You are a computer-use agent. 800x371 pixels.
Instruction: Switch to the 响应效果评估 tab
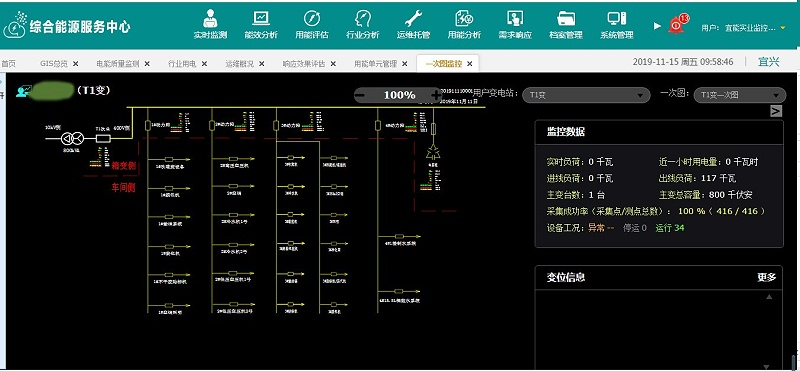[x=304, y=64]
